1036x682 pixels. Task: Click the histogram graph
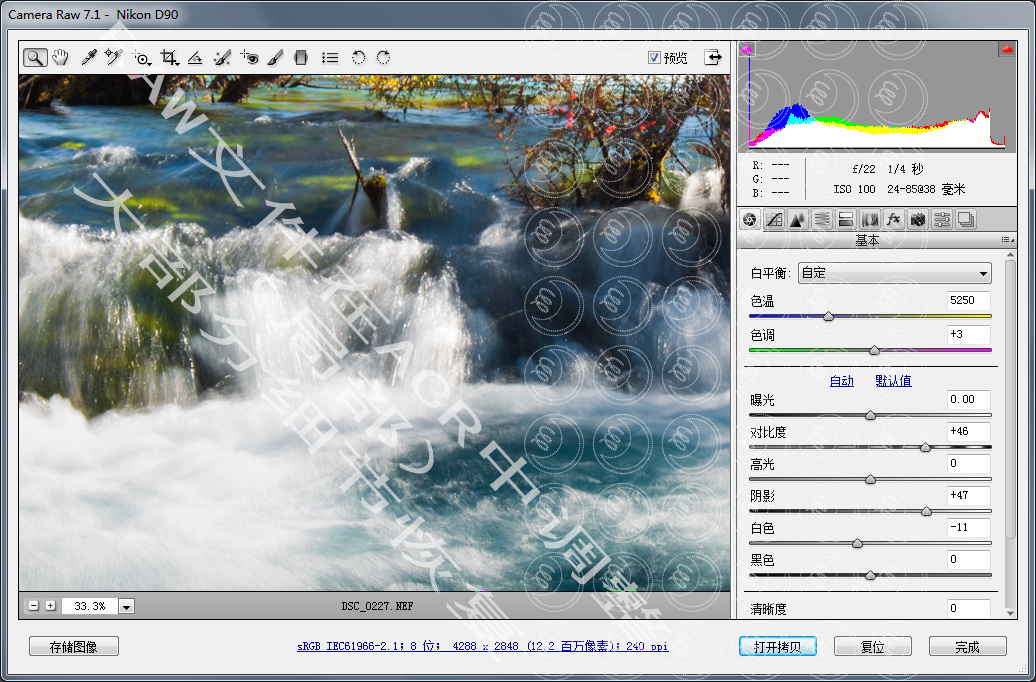(877, 96)
